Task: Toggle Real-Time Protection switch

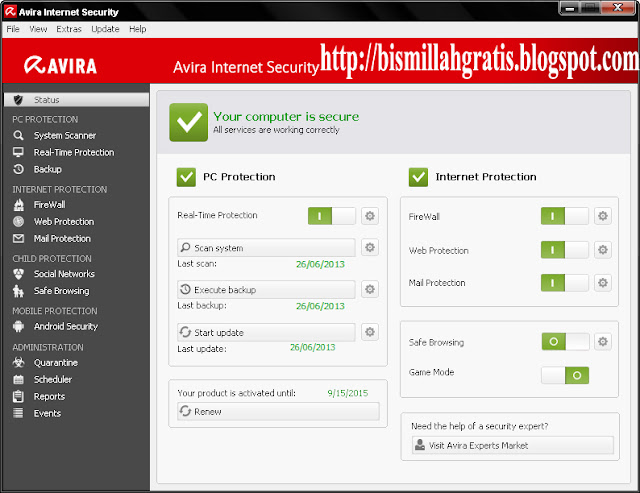Action: pyautogui.click(x=332, y=216)
